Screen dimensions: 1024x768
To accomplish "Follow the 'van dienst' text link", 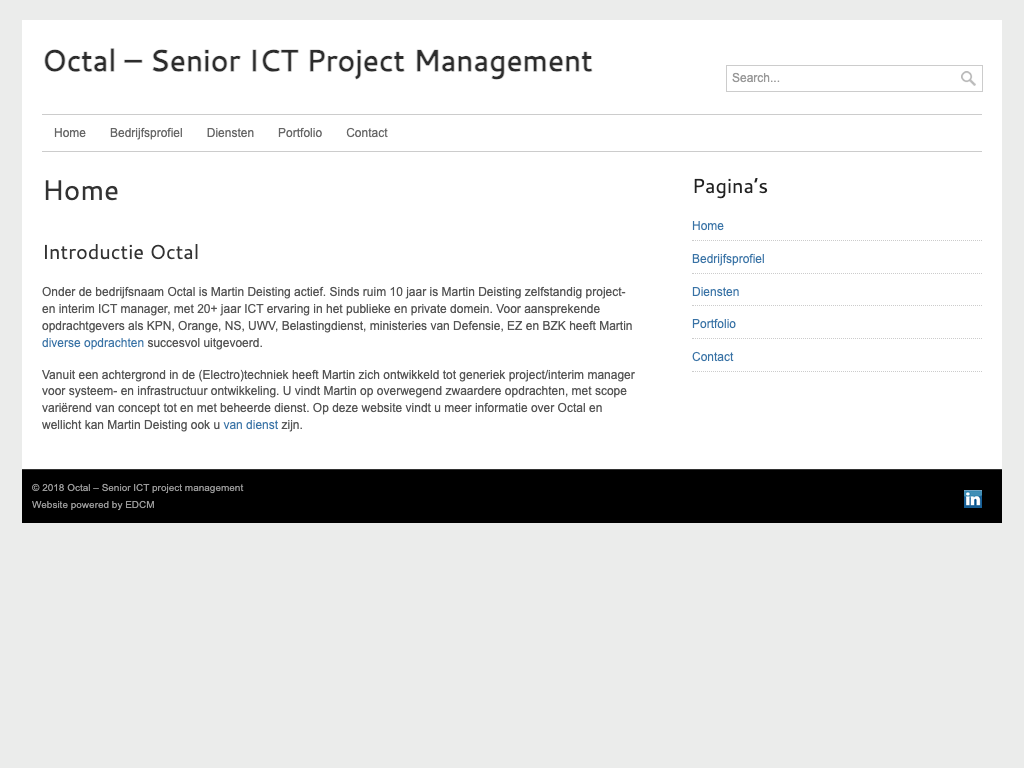I will (x=250, y=425).
